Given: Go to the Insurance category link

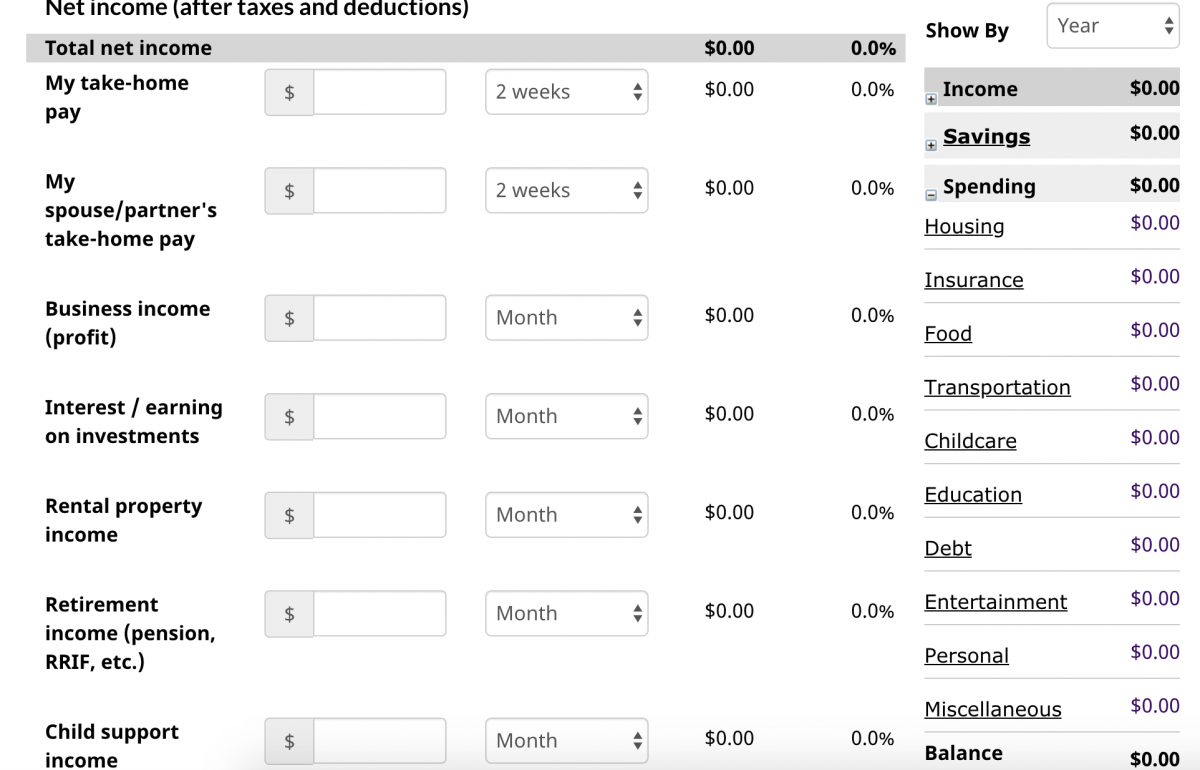Looking at the screenshot, I should (x=973, y=281).
